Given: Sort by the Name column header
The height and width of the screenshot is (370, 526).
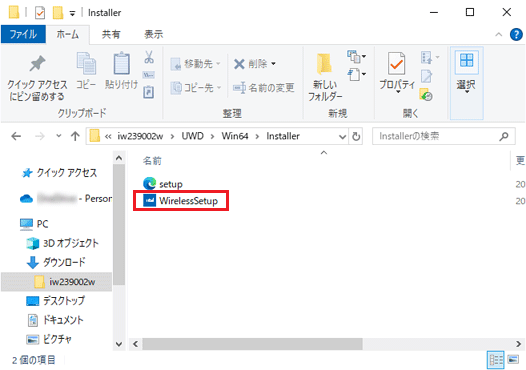Looking at the screenshot, I should pos(152,161).
